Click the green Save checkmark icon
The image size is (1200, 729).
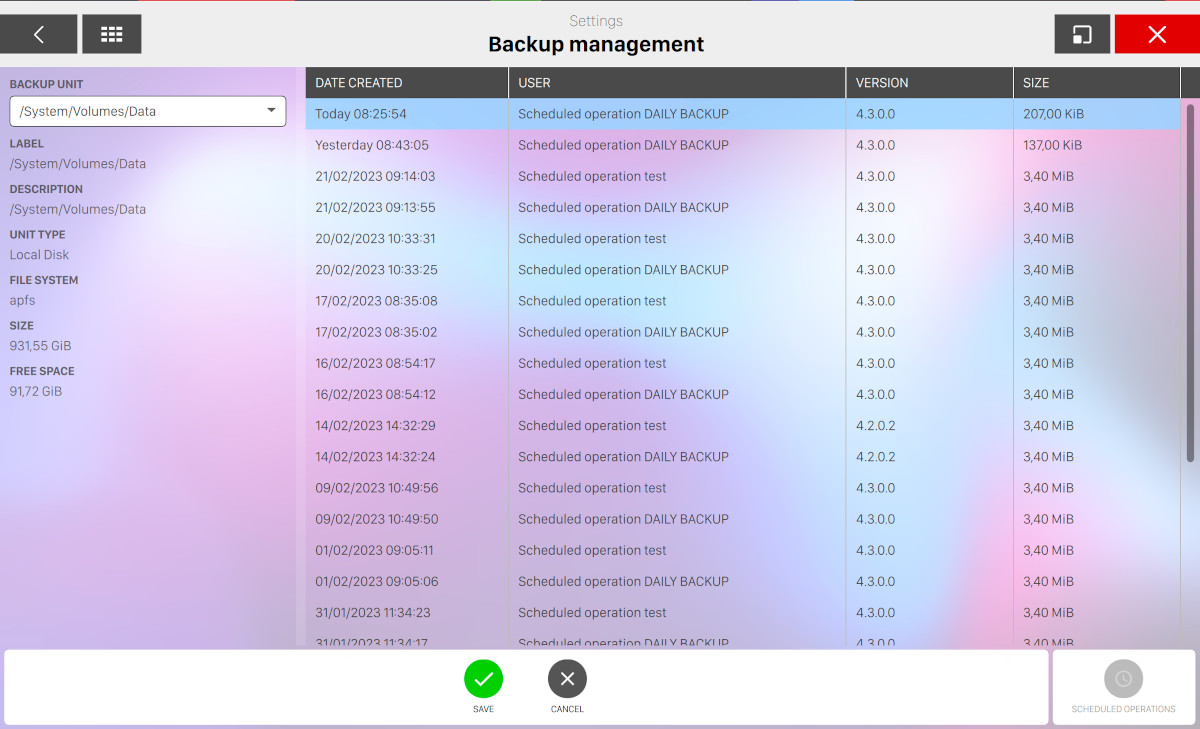point(483,679)
